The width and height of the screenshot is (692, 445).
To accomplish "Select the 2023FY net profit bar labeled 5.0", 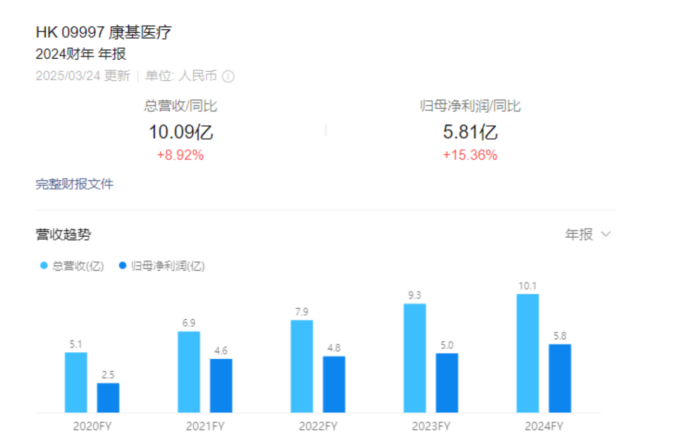I will click(x=447, y=383).
